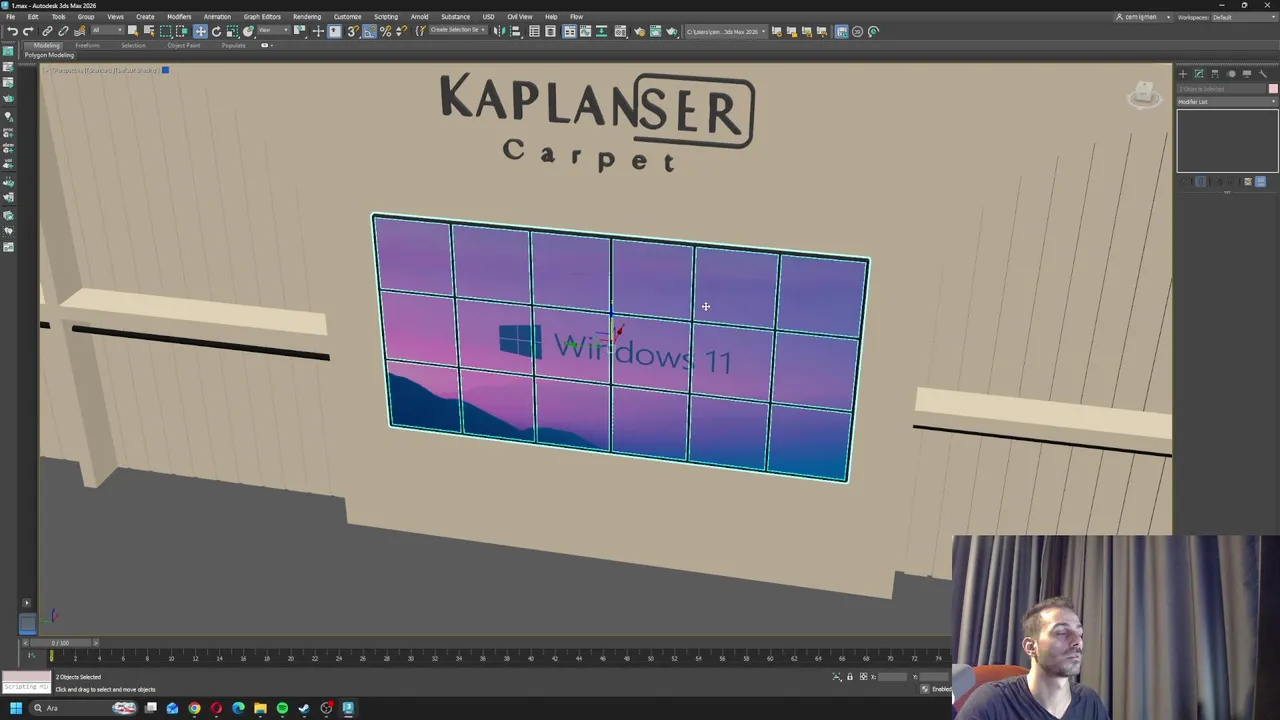Toggle the ribbon display
Screen dimensions: 1280x720
coord(570,31)
